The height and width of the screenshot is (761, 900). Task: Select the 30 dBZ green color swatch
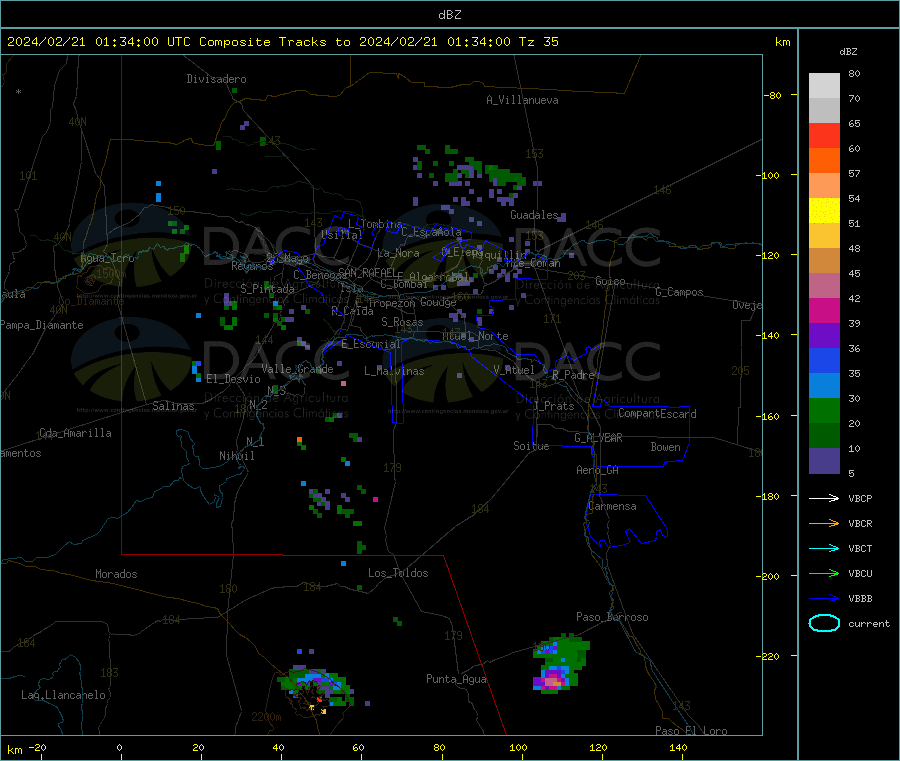(x=824, y=410)
